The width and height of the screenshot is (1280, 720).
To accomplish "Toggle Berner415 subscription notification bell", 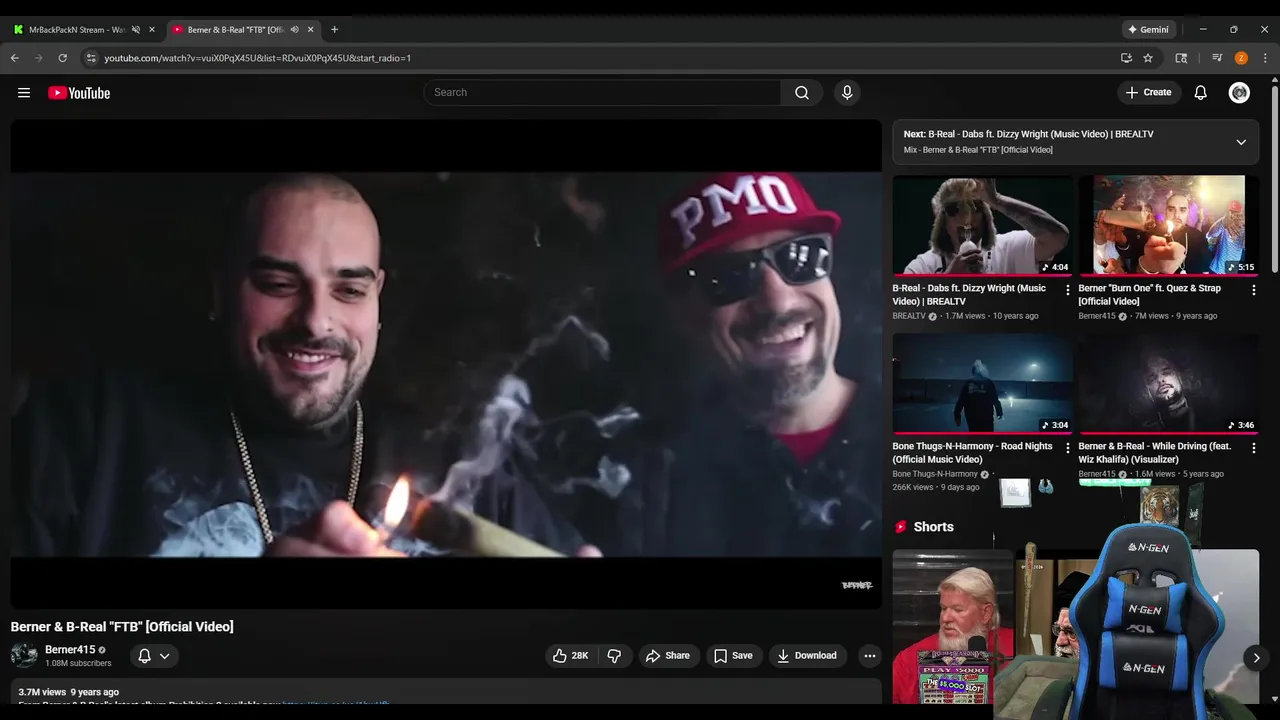I will click(154, 656).
